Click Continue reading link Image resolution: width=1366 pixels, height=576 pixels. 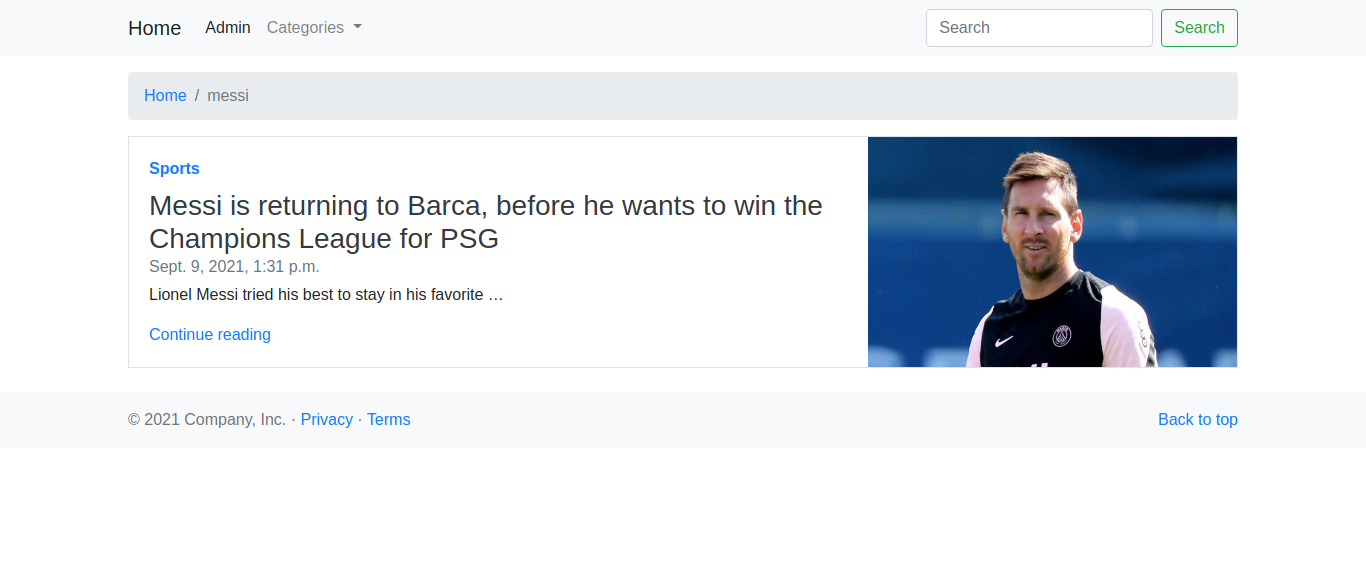point(210,335)
